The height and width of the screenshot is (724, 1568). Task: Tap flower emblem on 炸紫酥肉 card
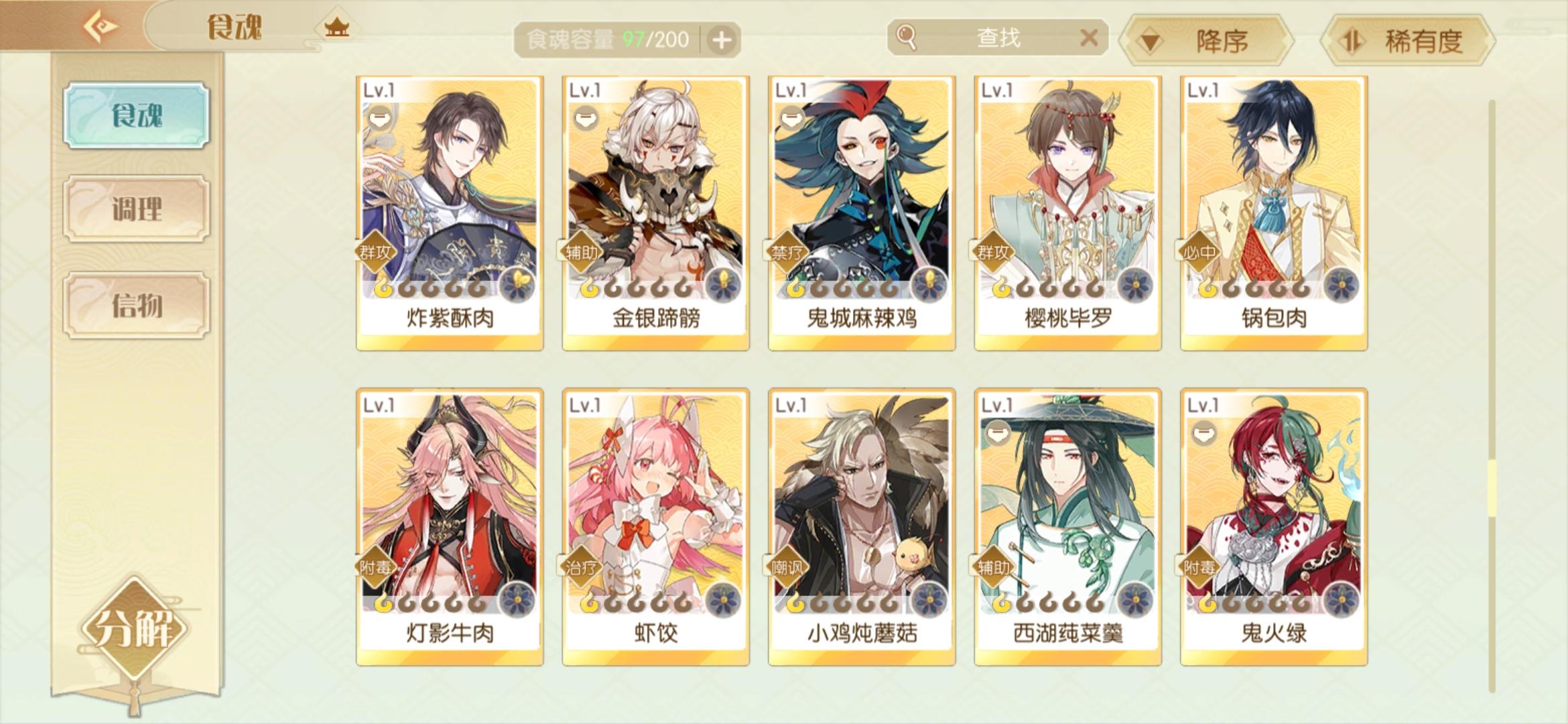pos(517,285)
